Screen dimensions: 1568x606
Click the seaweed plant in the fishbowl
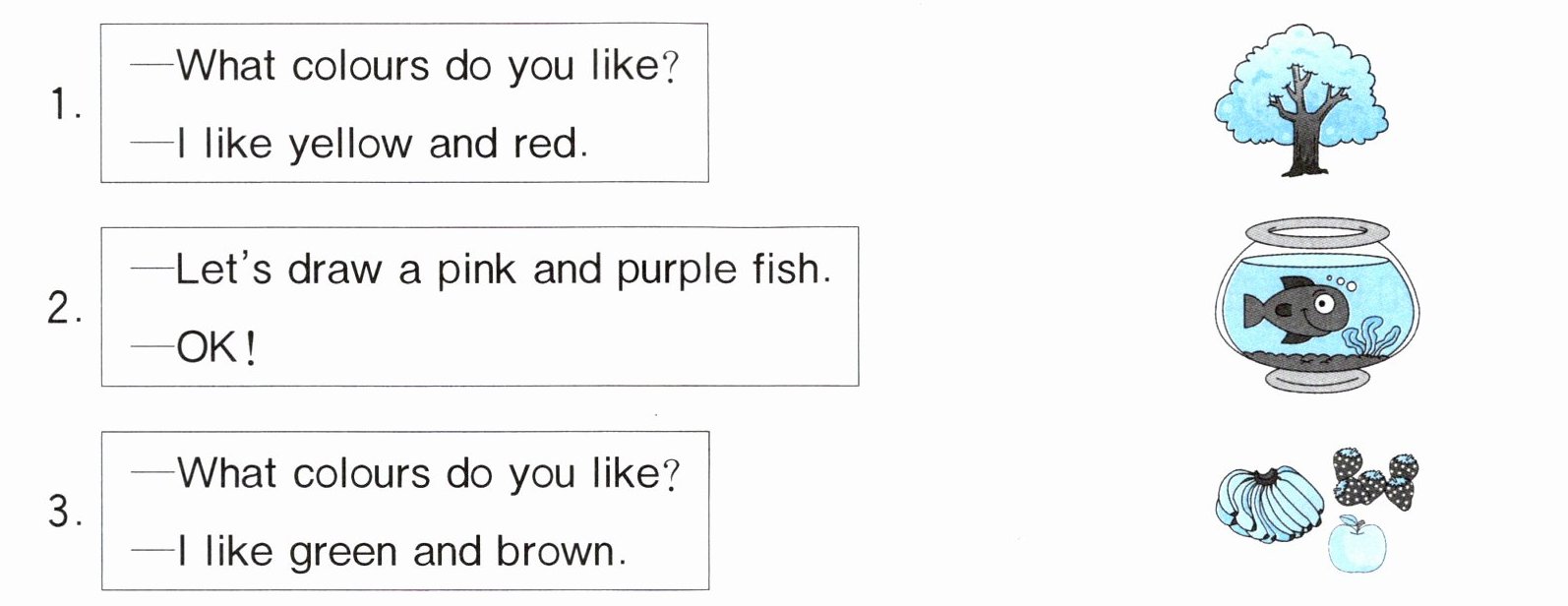coord(1373,340)
